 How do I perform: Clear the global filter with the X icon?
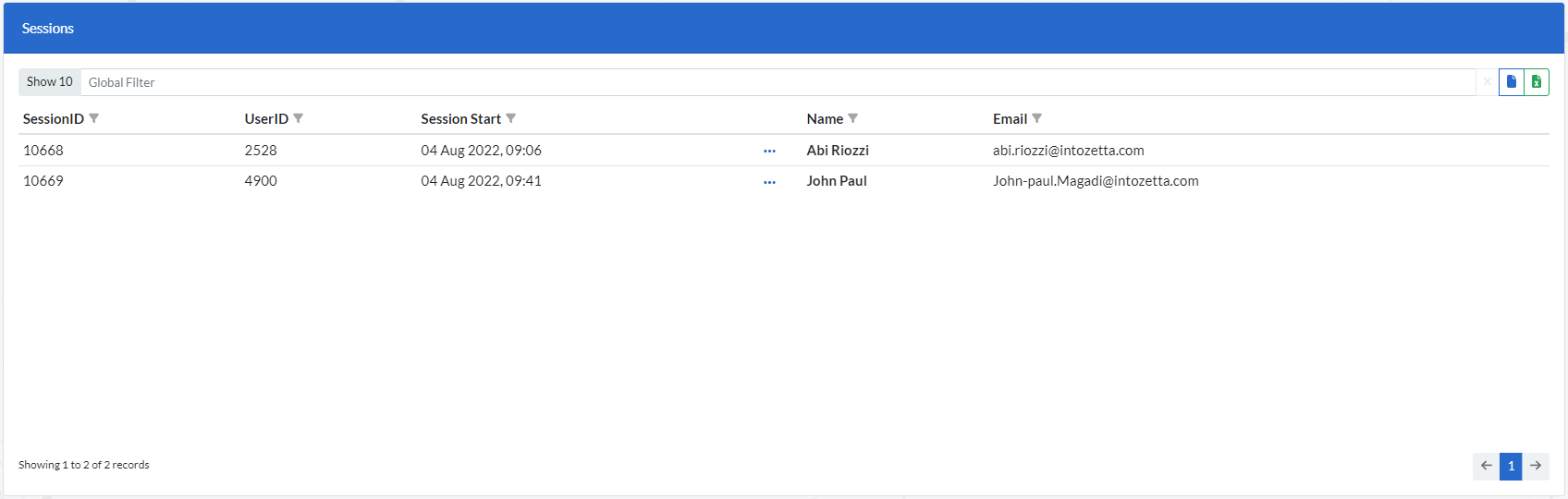(x=1487, y=82)
